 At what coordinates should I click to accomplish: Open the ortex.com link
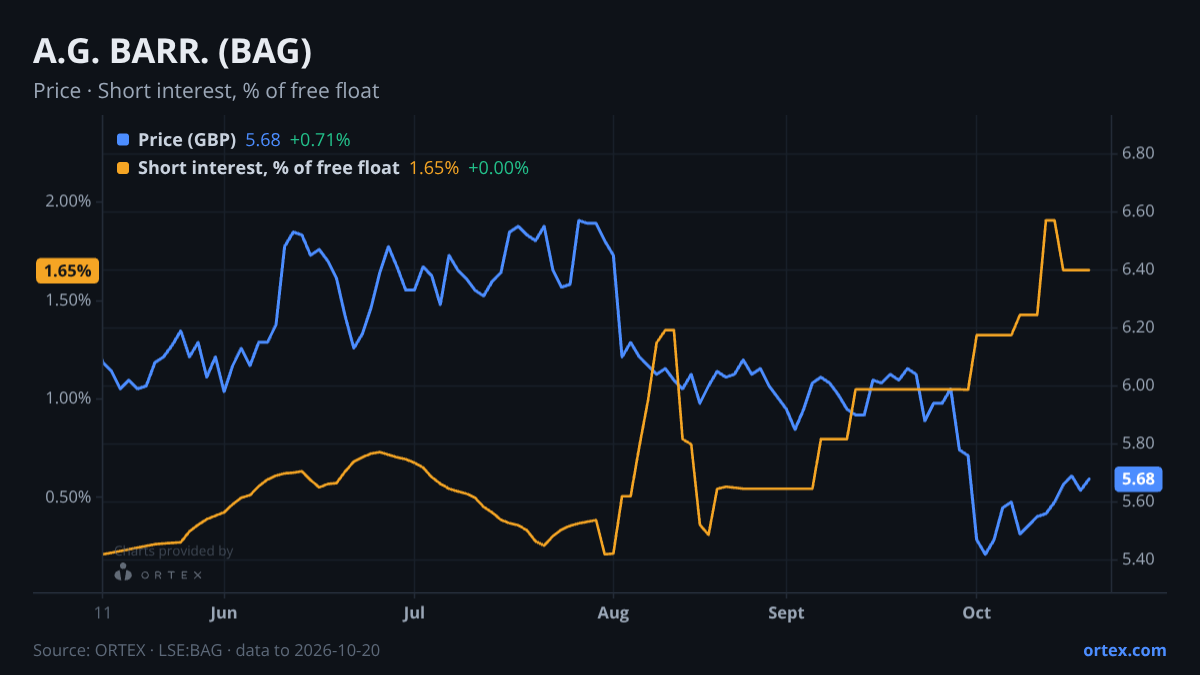(1124, 650)
